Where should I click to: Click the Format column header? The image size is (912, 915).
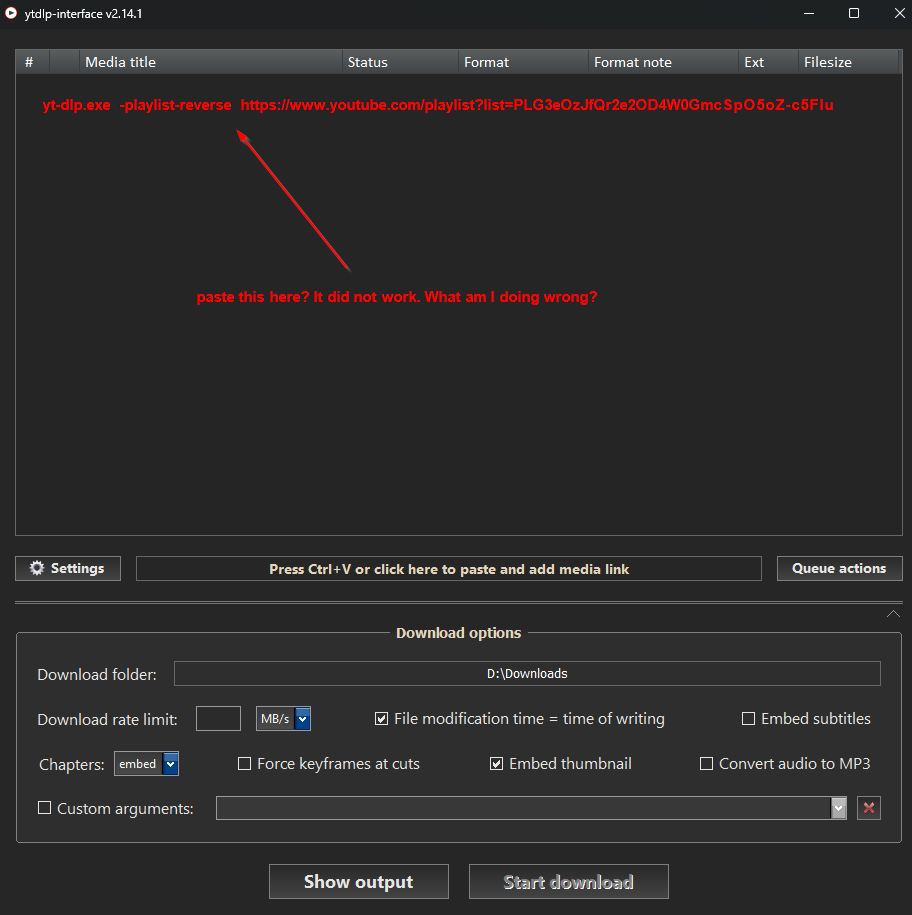tap(523, 62)
